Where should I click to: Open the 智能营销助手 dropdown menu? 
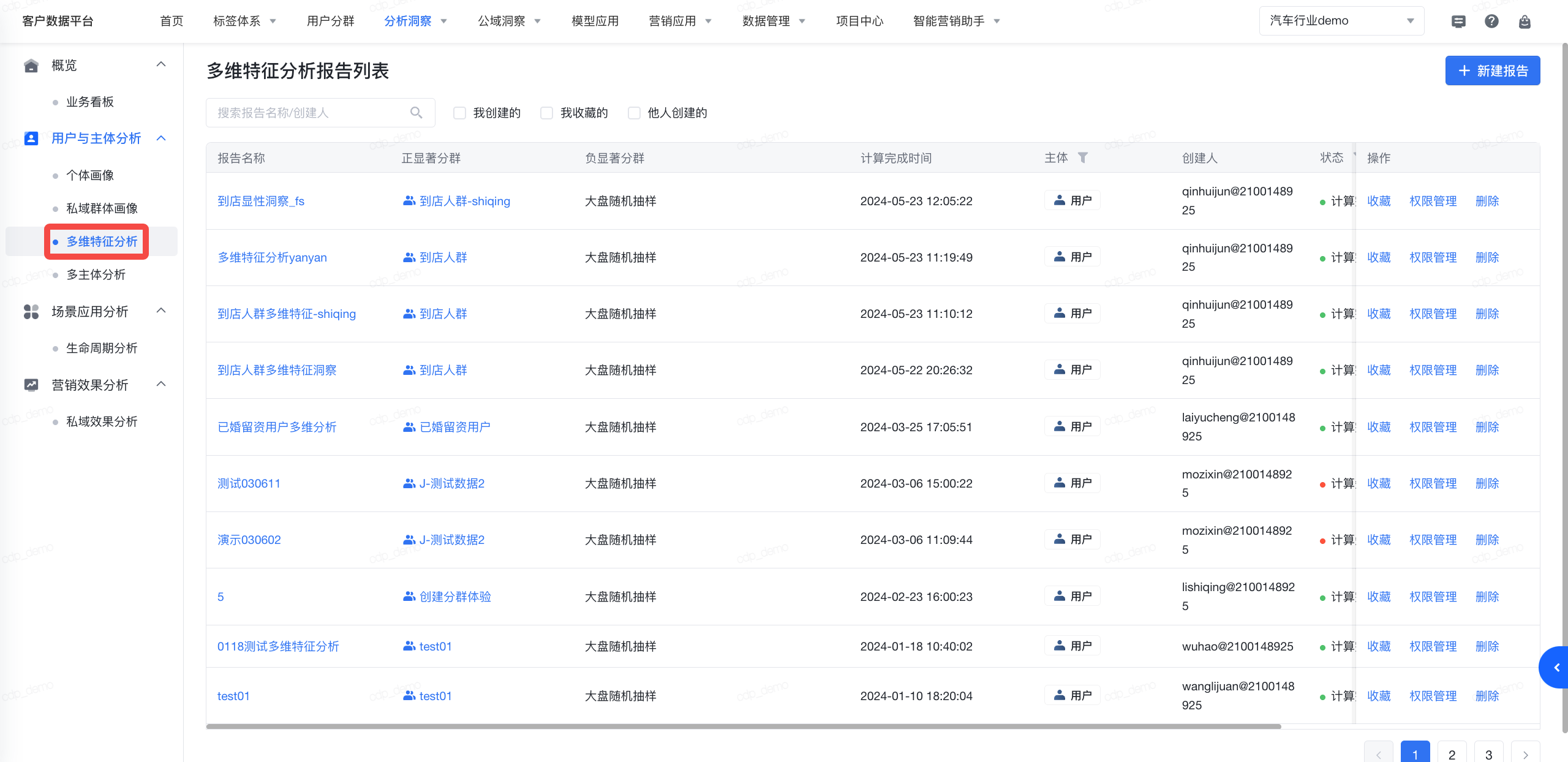point(957,21)
